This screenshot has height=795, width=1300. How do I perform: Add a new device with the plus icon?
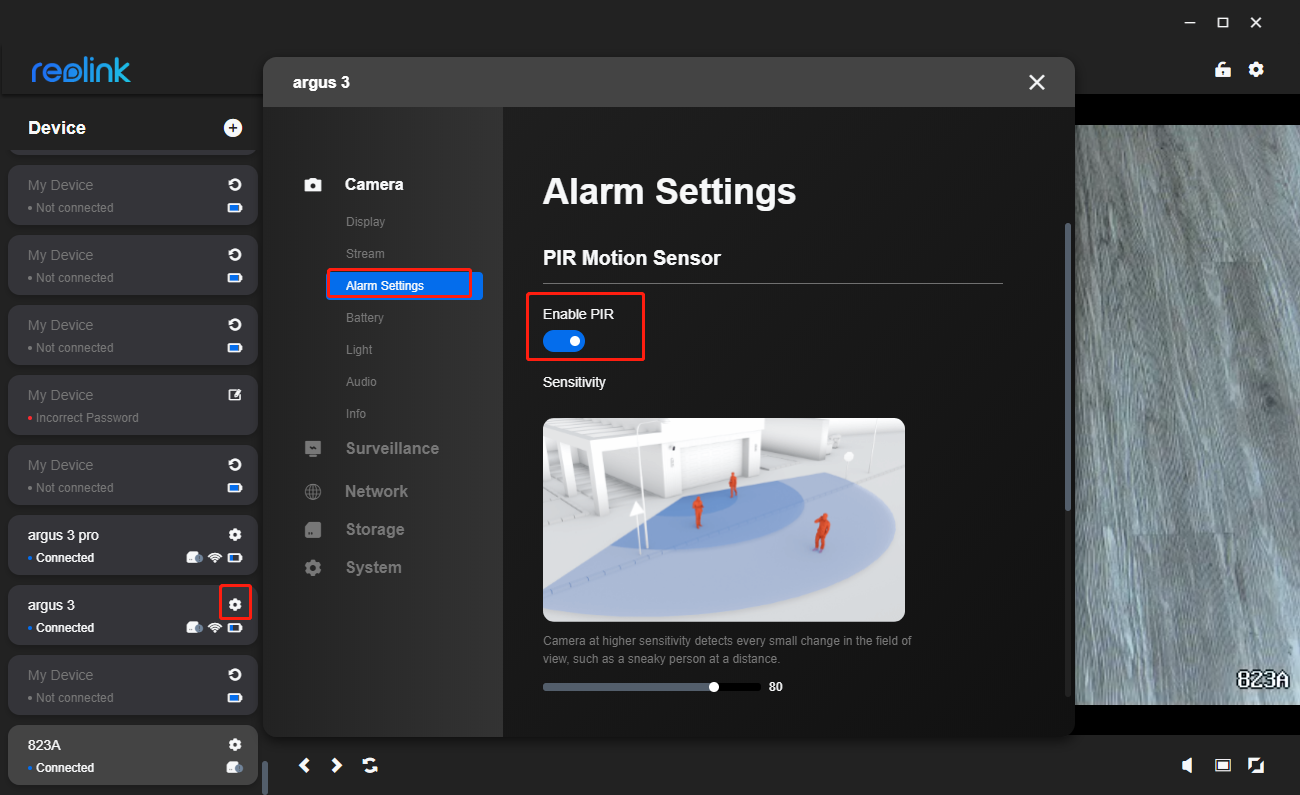tap(233, 127)
